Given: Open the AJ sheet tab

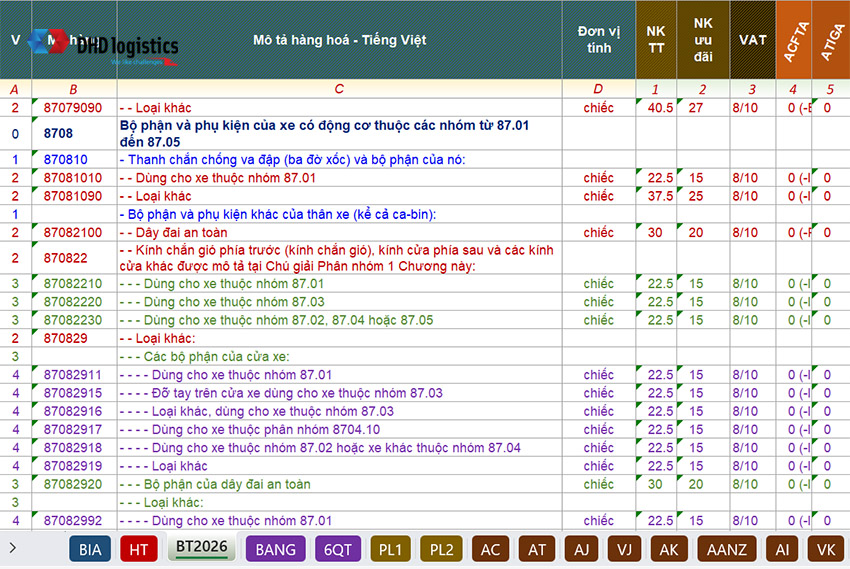Looking at the screenshot, I should point(582,549).
